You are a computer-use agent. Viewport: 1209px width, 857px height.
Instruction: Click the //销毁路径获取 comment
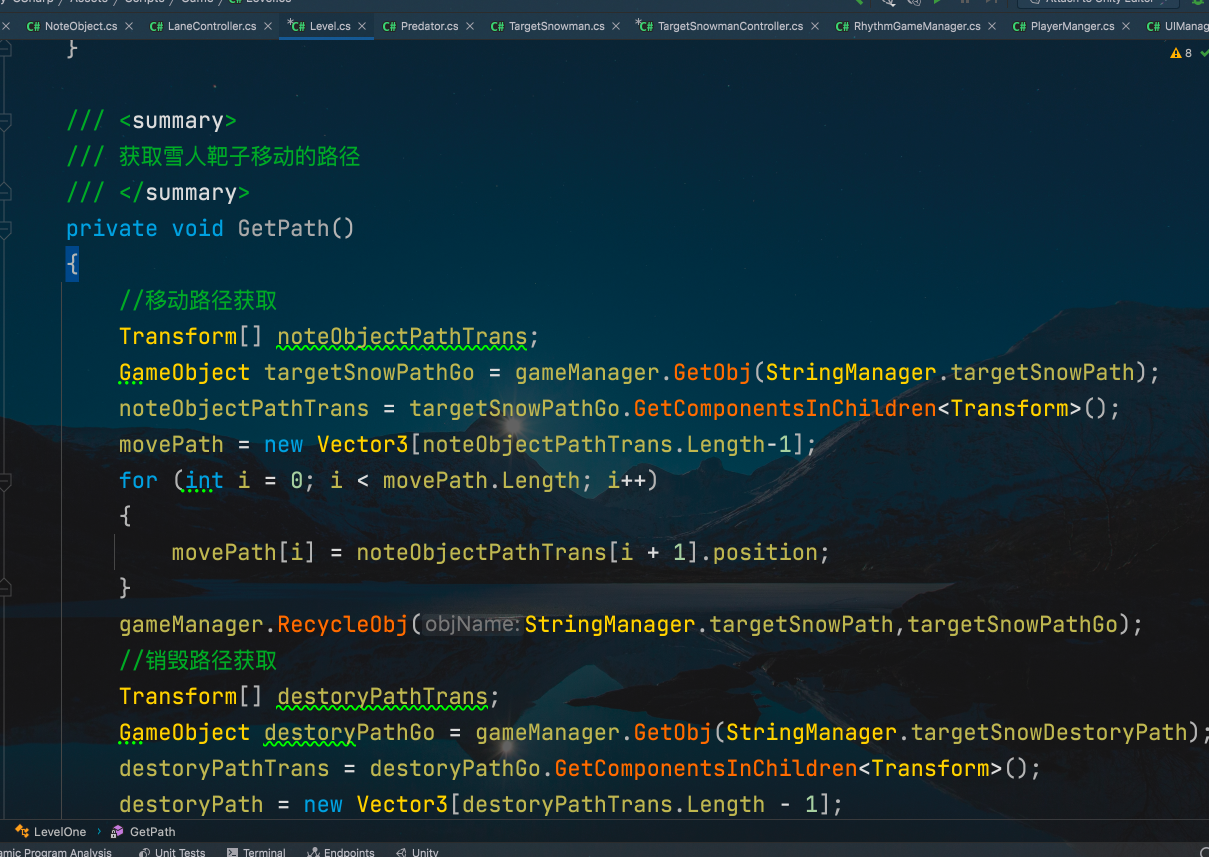tap(198, 661)
